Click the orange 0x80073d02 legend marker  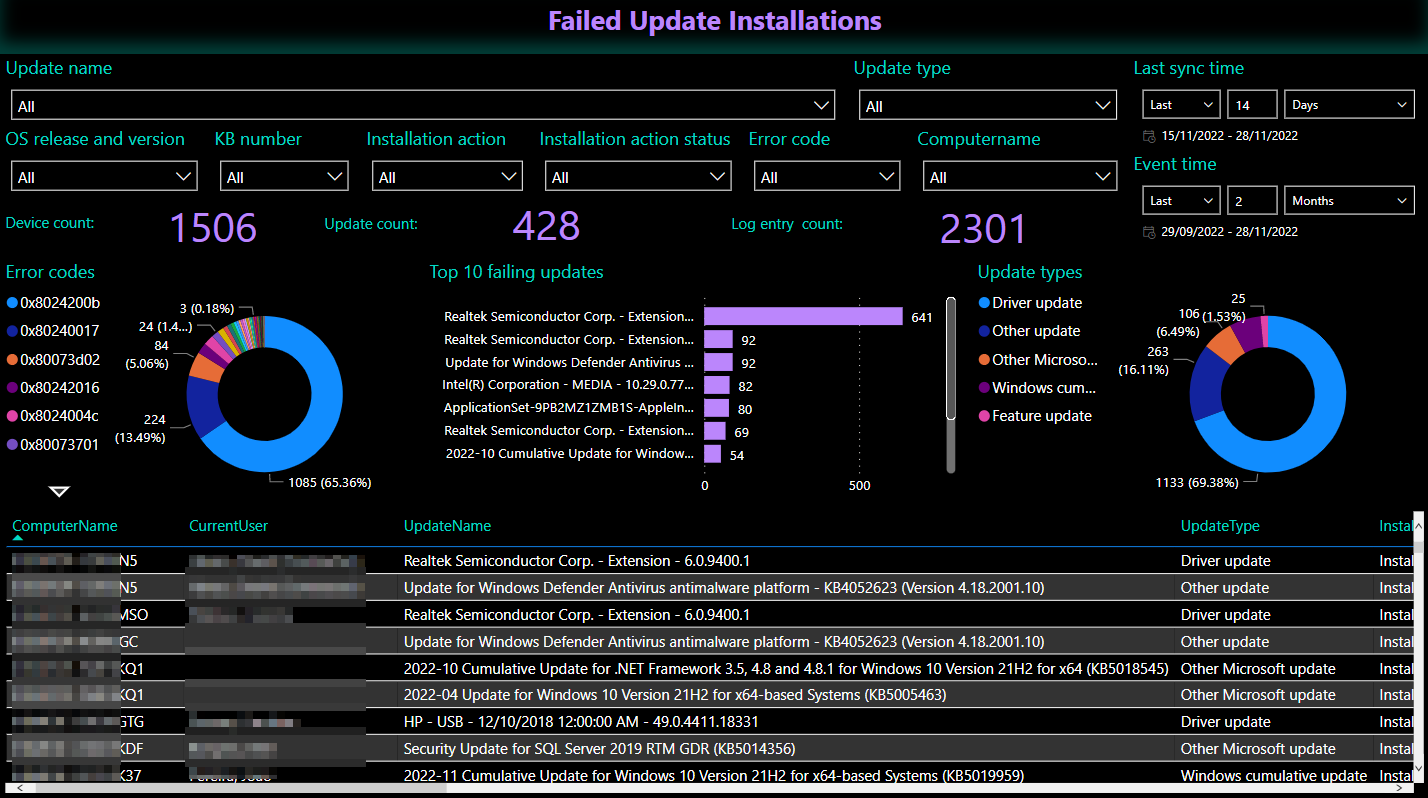12,360
